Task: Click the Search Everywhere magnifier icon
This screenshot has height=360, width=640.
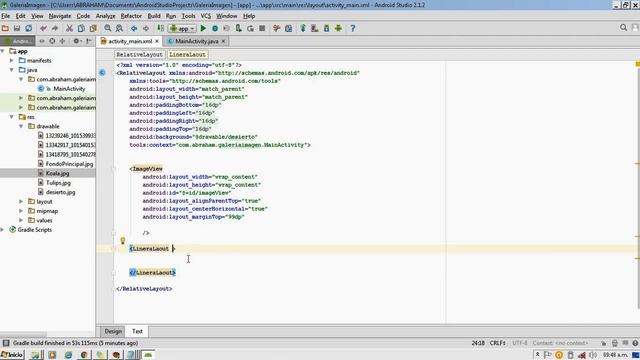Action: coord(623,28)
